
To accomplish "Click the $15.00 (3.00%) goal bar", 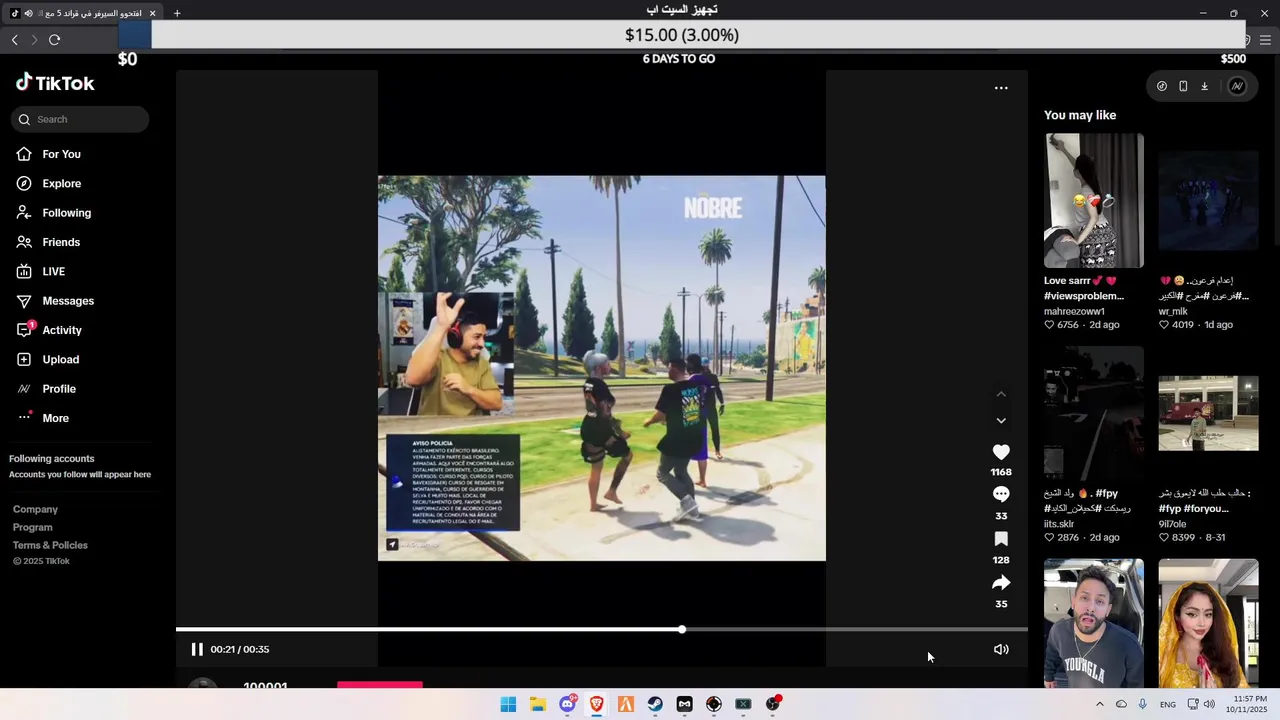I will point(682,35).
